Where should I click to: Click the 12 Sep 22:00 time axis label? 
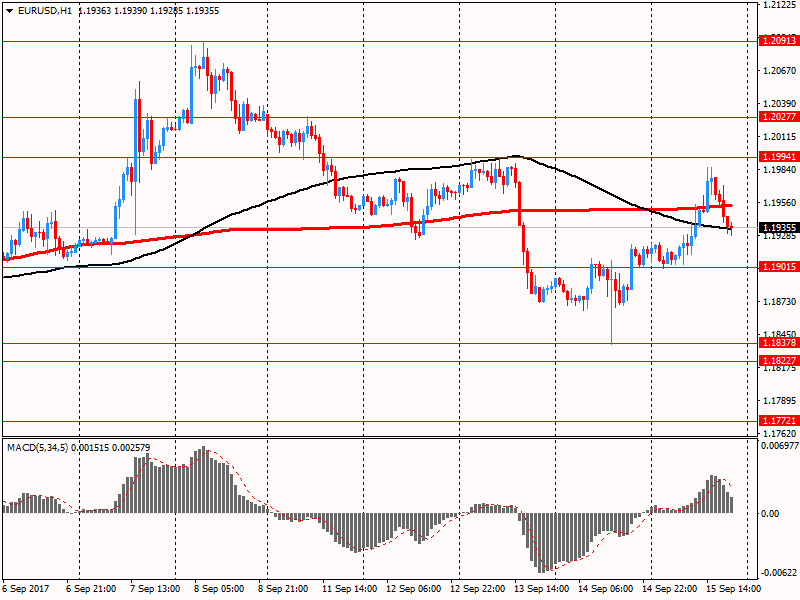478,589
